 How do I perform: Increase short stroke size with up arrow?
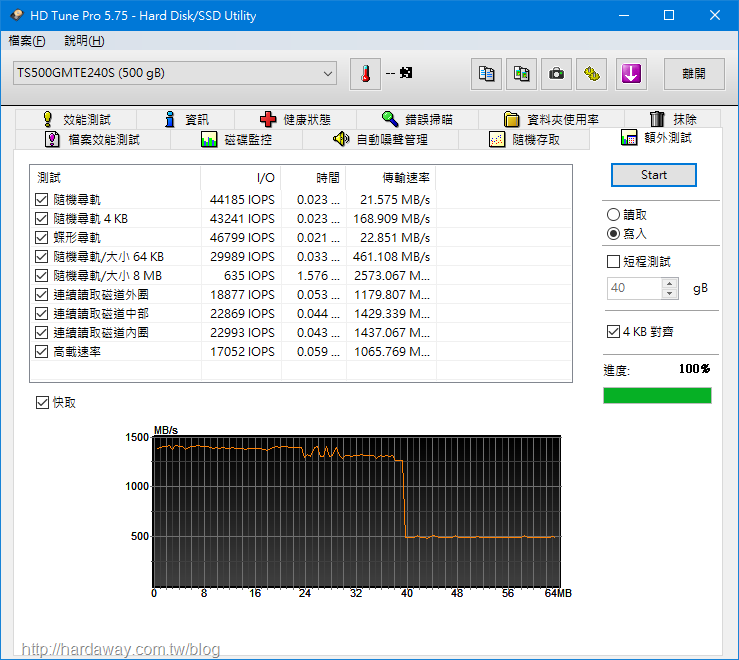coord(669,283)
